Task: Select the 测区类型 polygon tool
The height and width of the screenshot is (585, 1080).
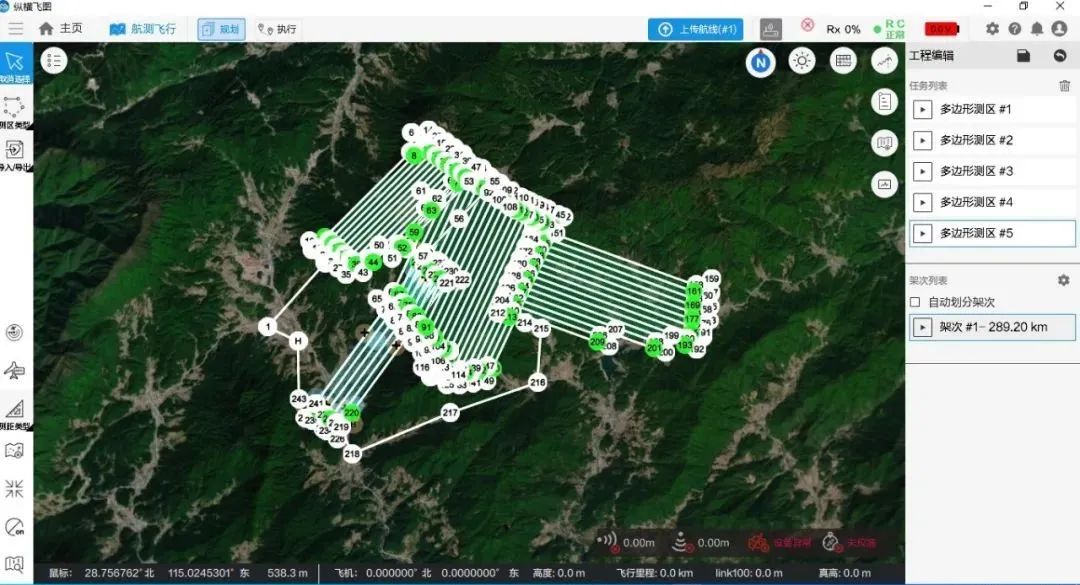Action: 15,112
